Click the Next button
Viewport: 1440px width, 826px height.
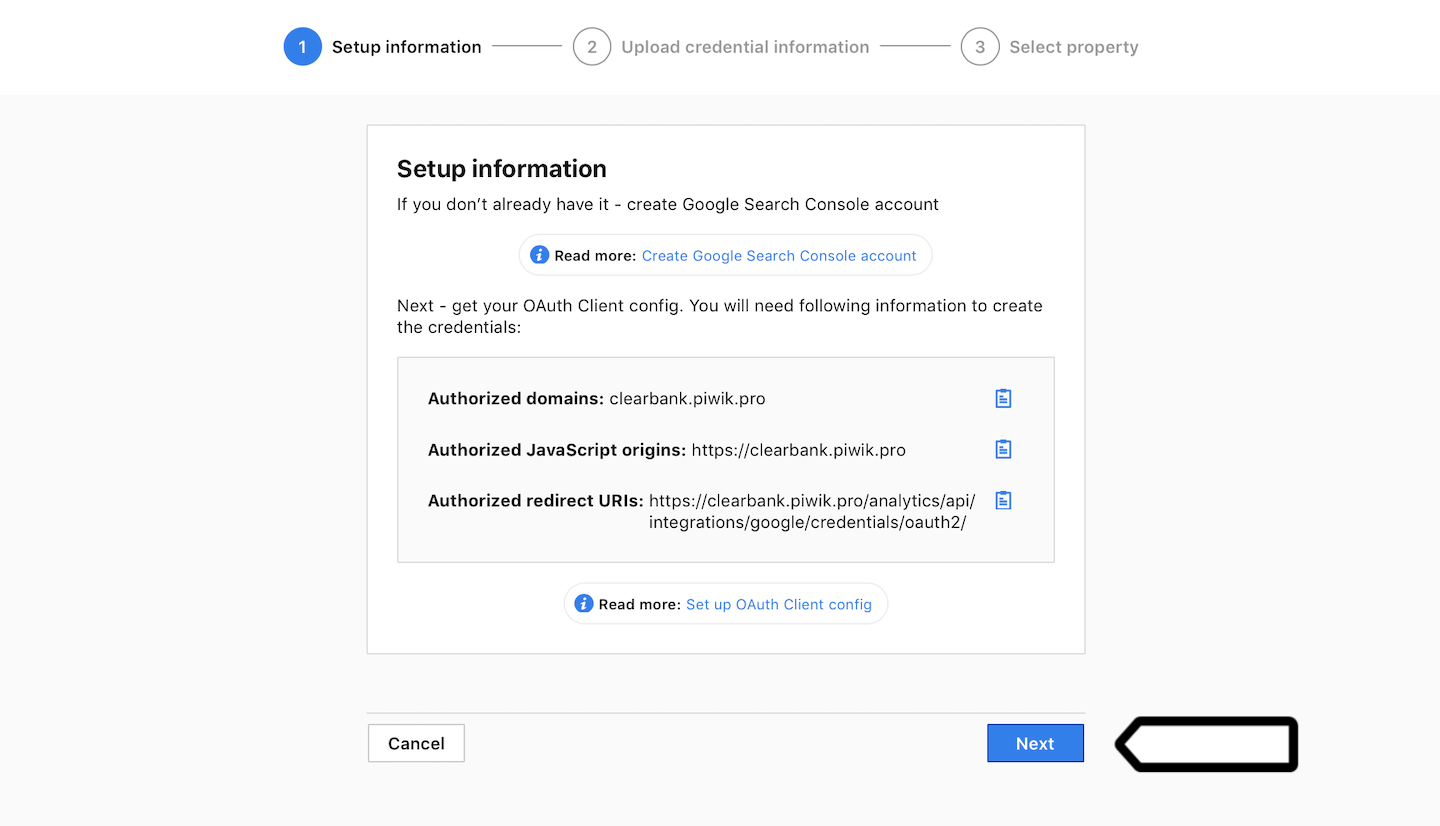pos(1035,743)
